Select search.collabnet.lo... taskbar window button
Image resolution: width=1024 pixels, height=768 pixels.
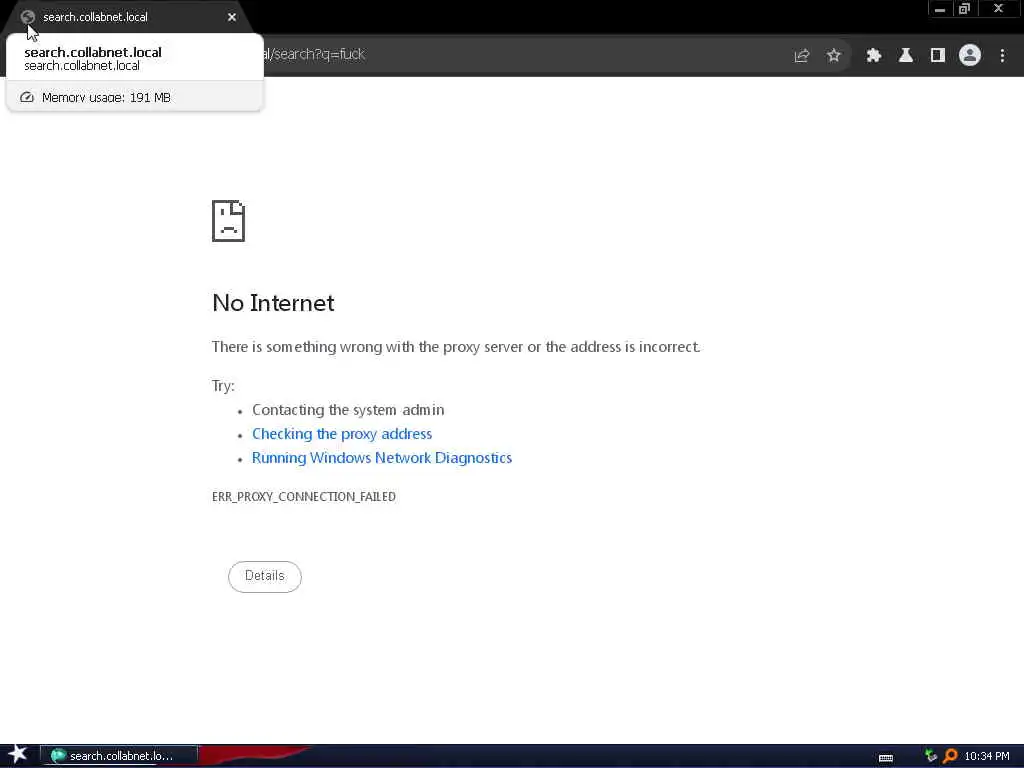[x=120, y=756]
